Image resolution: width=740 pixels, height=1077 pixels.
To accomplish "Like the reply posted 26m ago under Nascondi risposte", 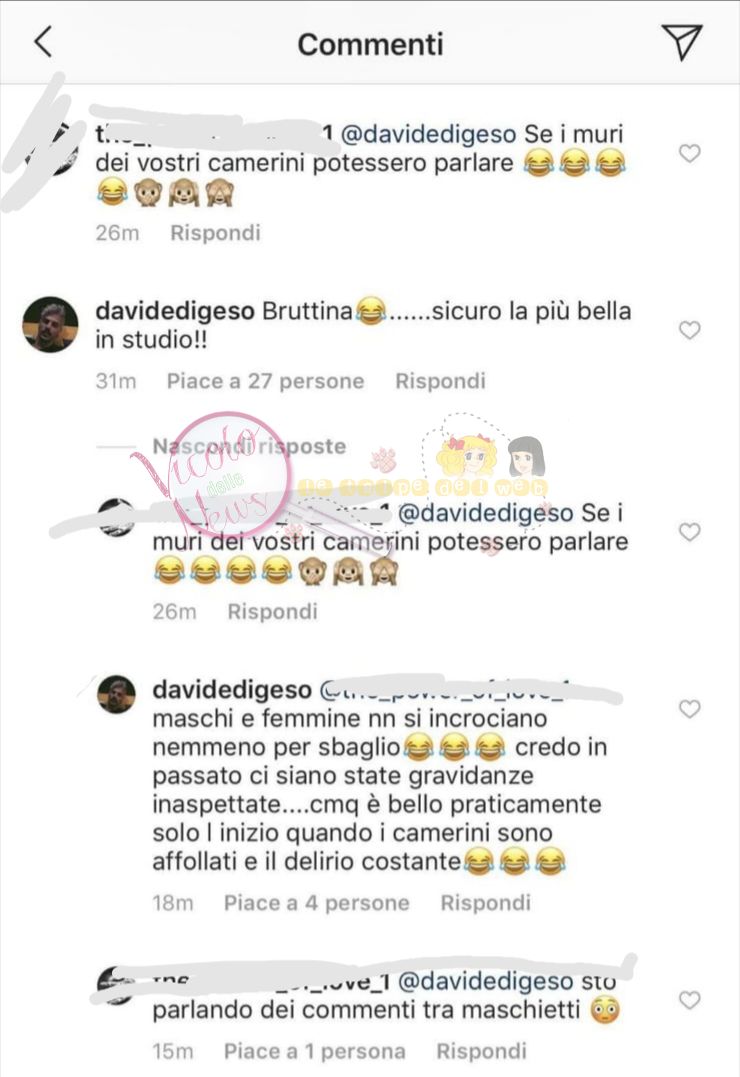I will click(x=689, y=532).
